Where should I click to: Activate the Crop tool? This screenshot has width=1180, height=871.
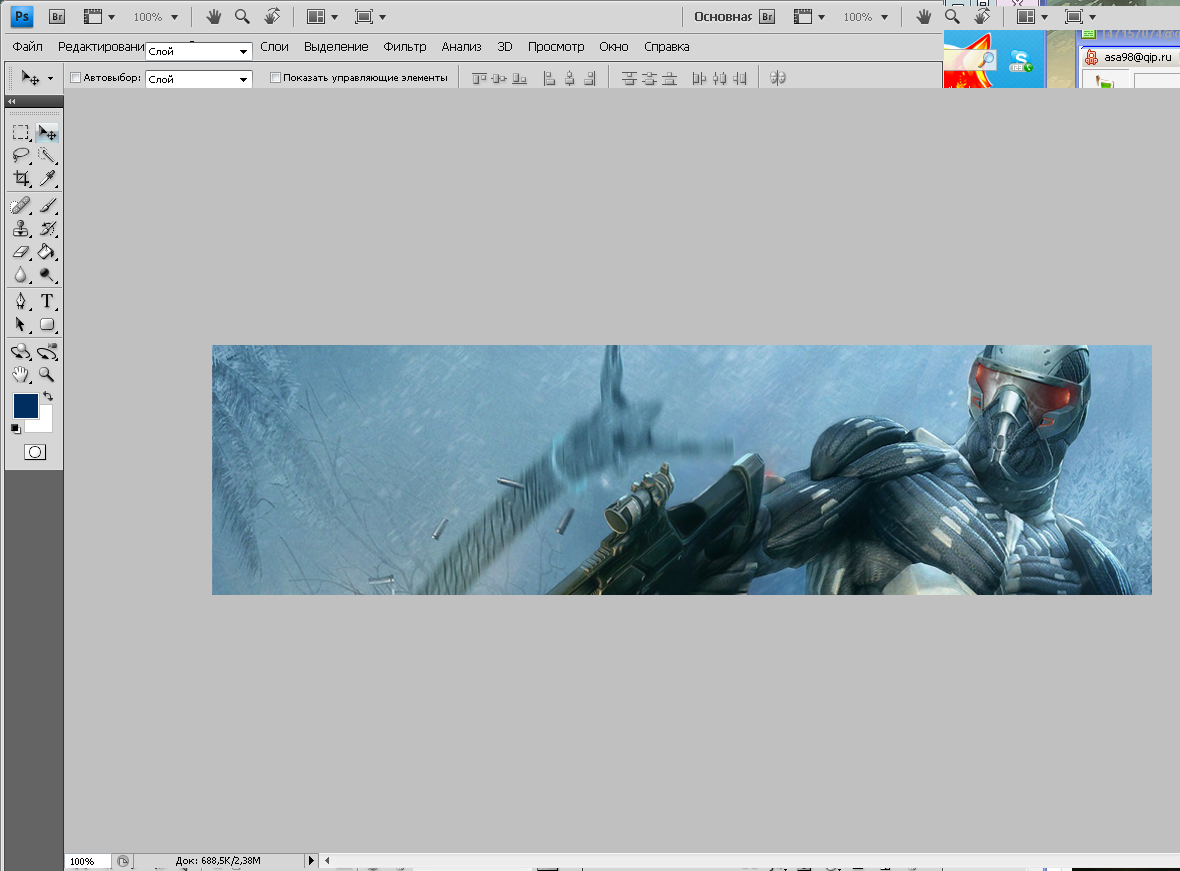click(21, 179)
